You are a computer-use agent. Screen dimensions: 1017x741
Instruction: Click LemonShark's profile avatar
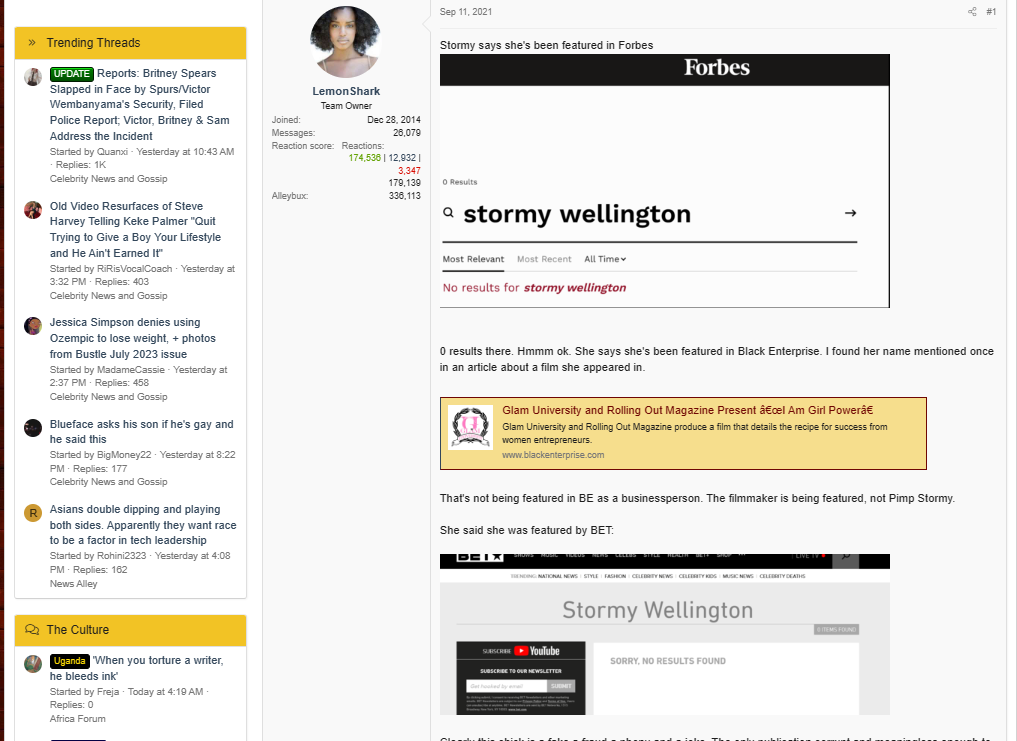[x=345, y=42]
